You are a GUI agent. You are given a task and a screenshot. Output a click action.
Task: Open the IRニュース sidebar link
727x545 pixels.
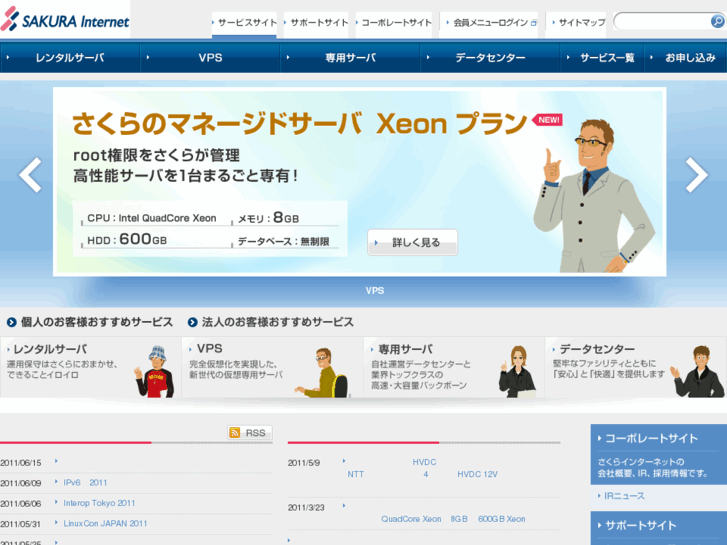[x=624, y=496]
